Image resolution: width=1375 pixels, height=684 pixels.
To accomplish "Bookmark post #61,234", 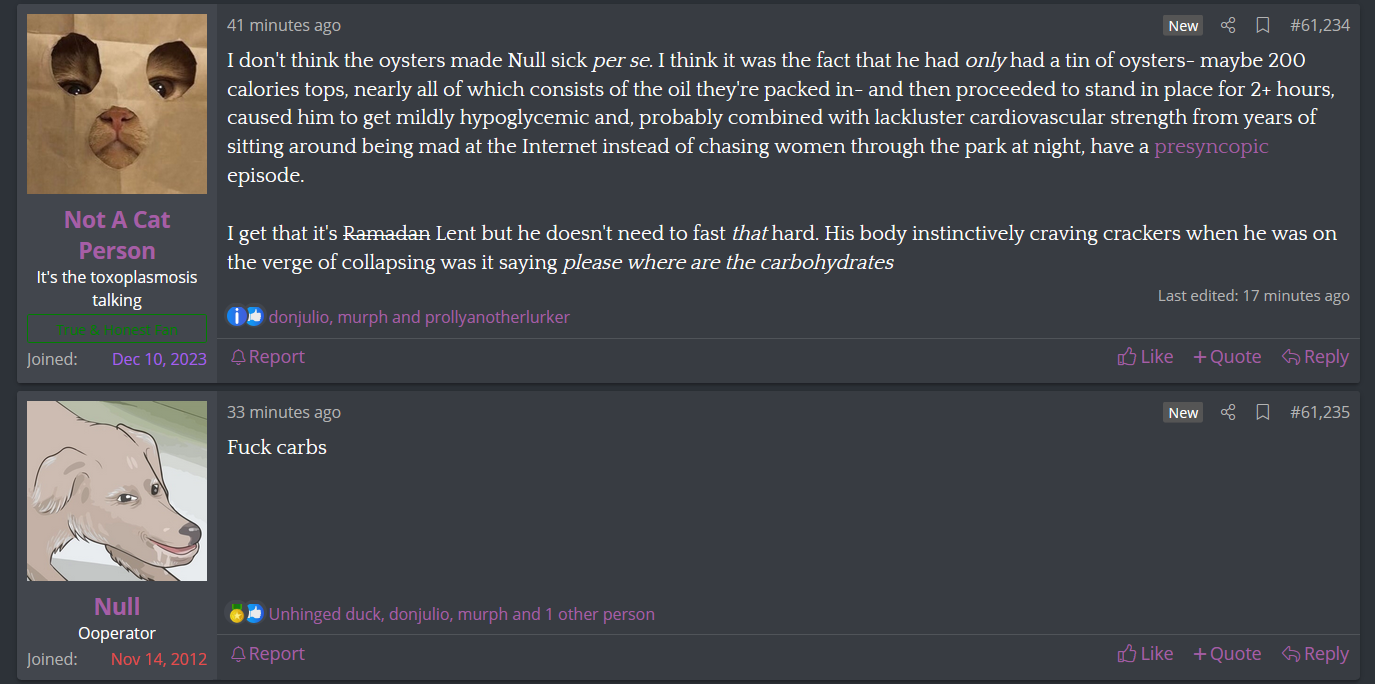I will (1263, 25).
